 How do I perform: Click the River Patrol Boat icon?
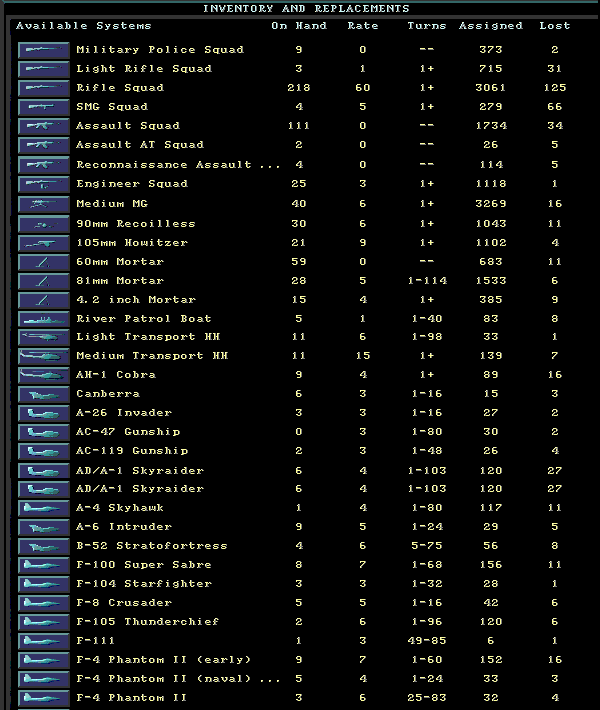point(44,319)
